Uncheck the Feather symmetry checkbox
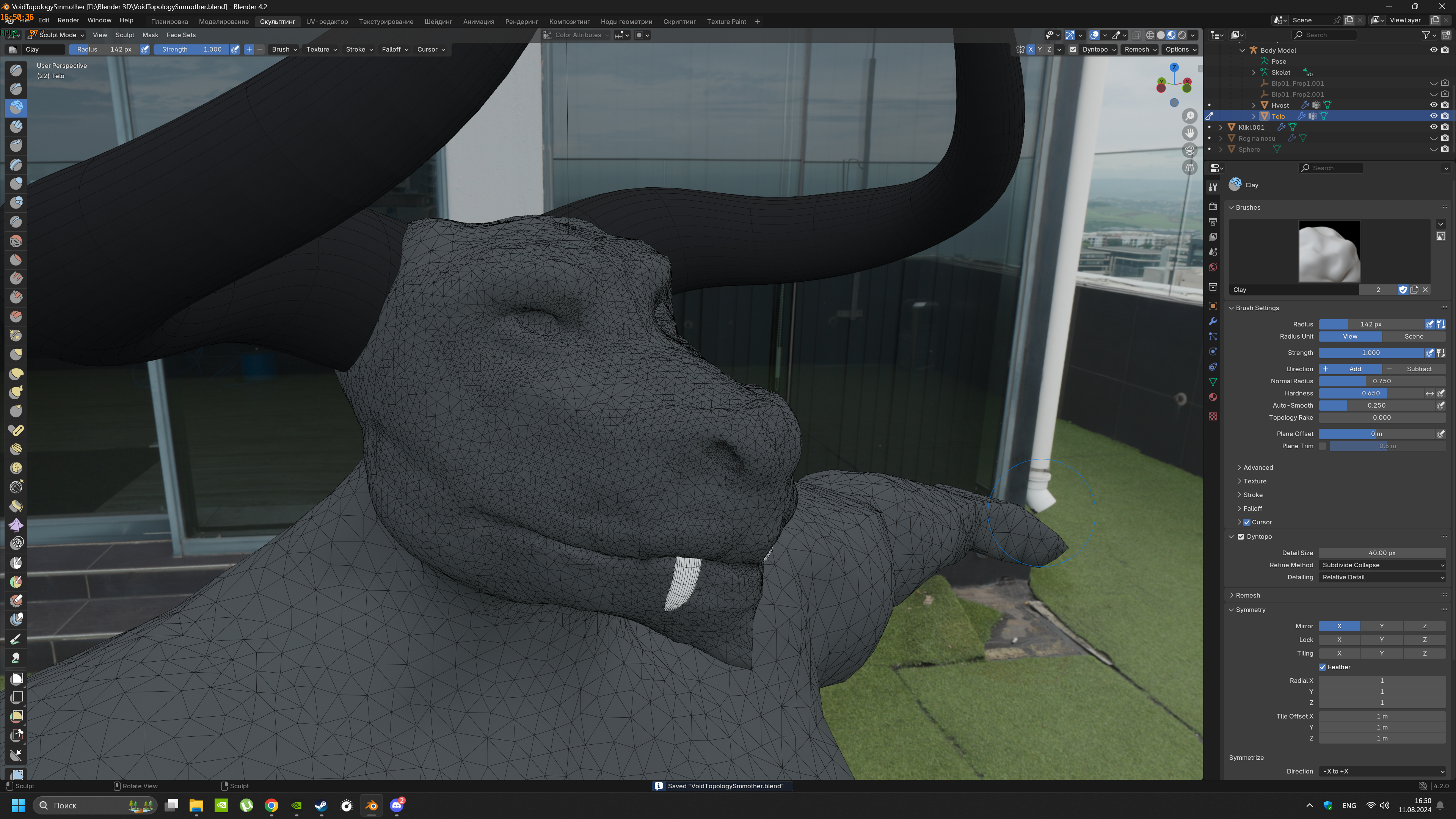 pos(1323,667)
